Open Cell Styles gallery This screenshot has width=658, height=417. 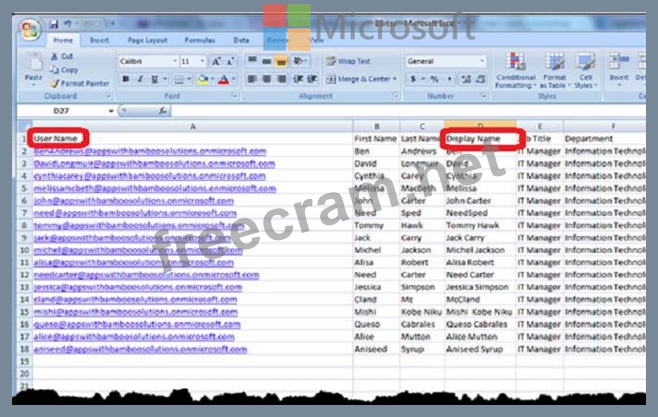(x=585, y=70)
